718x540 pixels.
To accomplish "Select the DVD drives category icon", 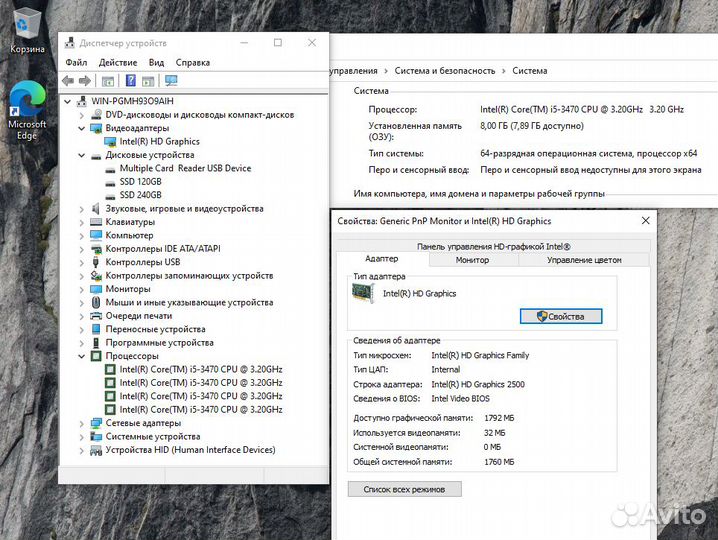I will pyautogui.click(x=96, y=115).
